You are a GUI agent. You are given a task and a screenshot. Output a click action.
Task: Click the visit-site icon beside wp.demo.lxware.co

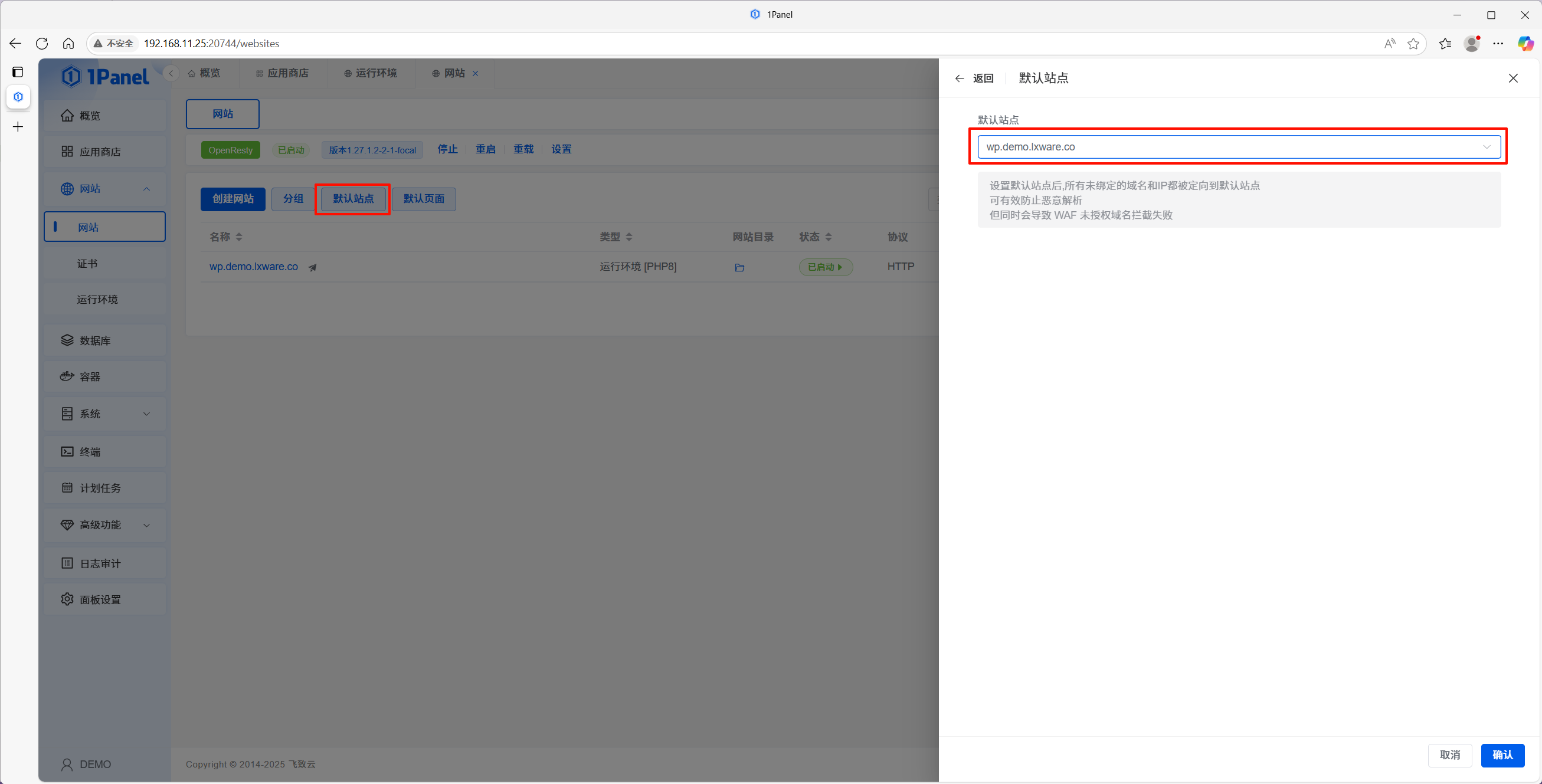click(312, 267)
